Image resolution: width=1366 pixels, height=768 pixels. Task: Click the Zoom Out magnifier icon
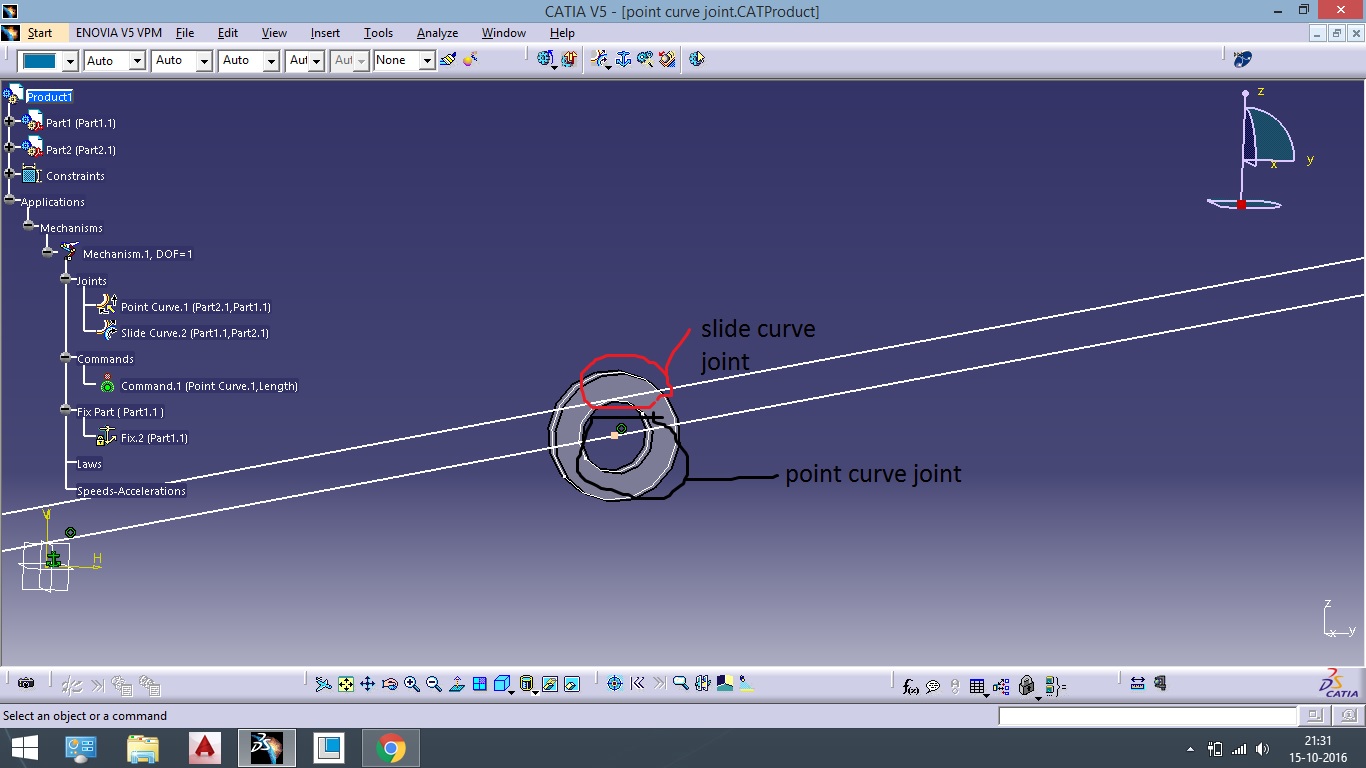(434, 684)
